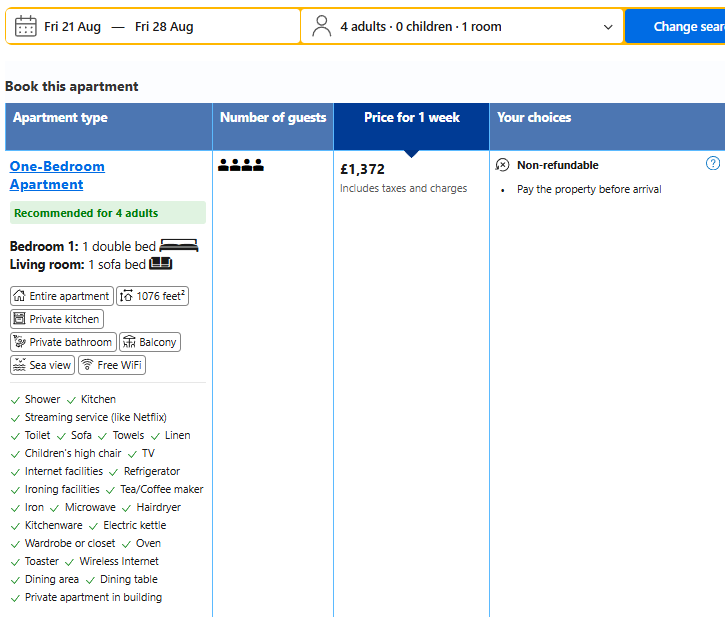Open the One-Bedroom Apartment link
Screen dimensions: 725x617
pyautogui.click(x=57, y=175)
